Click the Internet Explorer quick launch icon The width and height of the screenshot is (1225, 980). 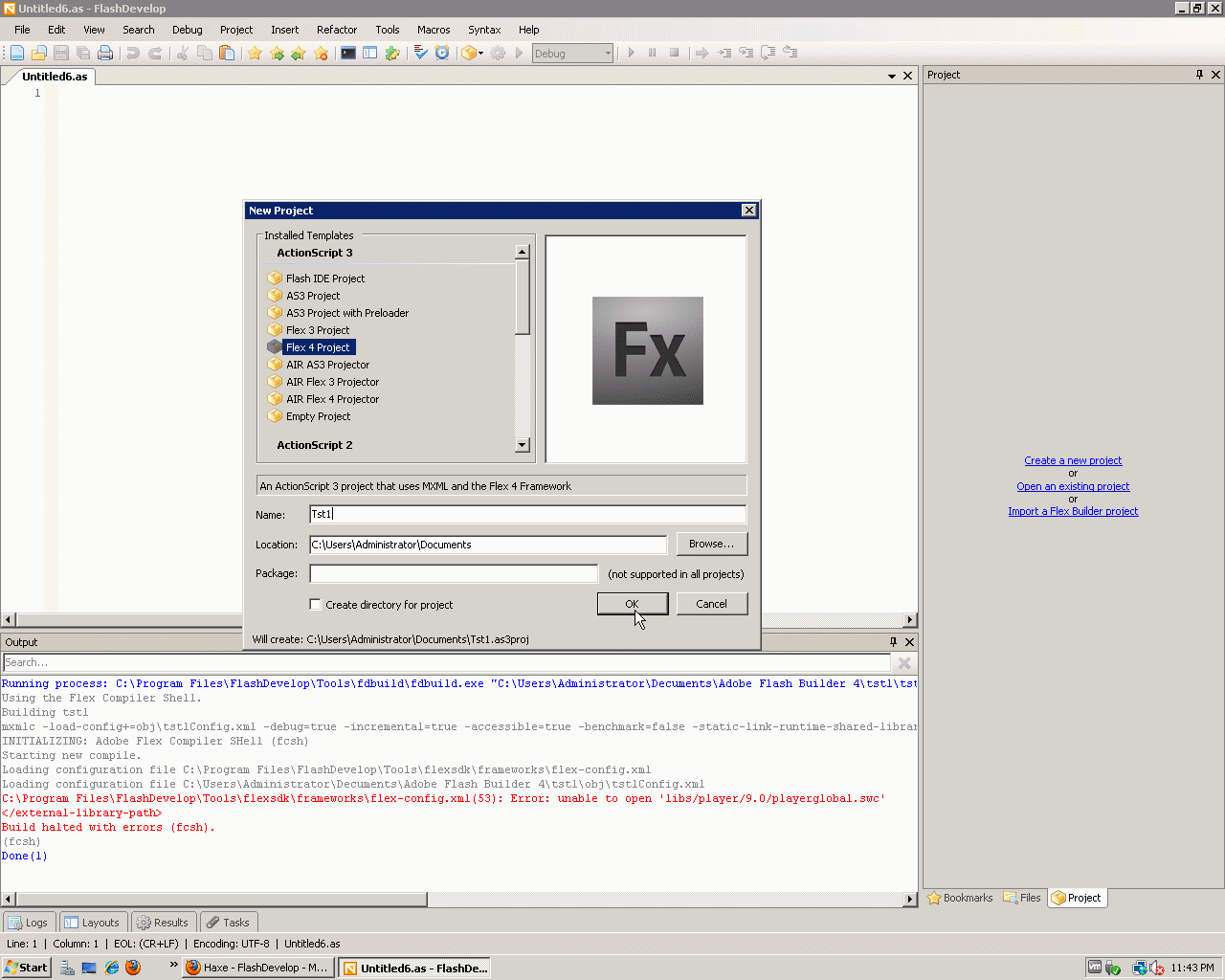point(111,968)
